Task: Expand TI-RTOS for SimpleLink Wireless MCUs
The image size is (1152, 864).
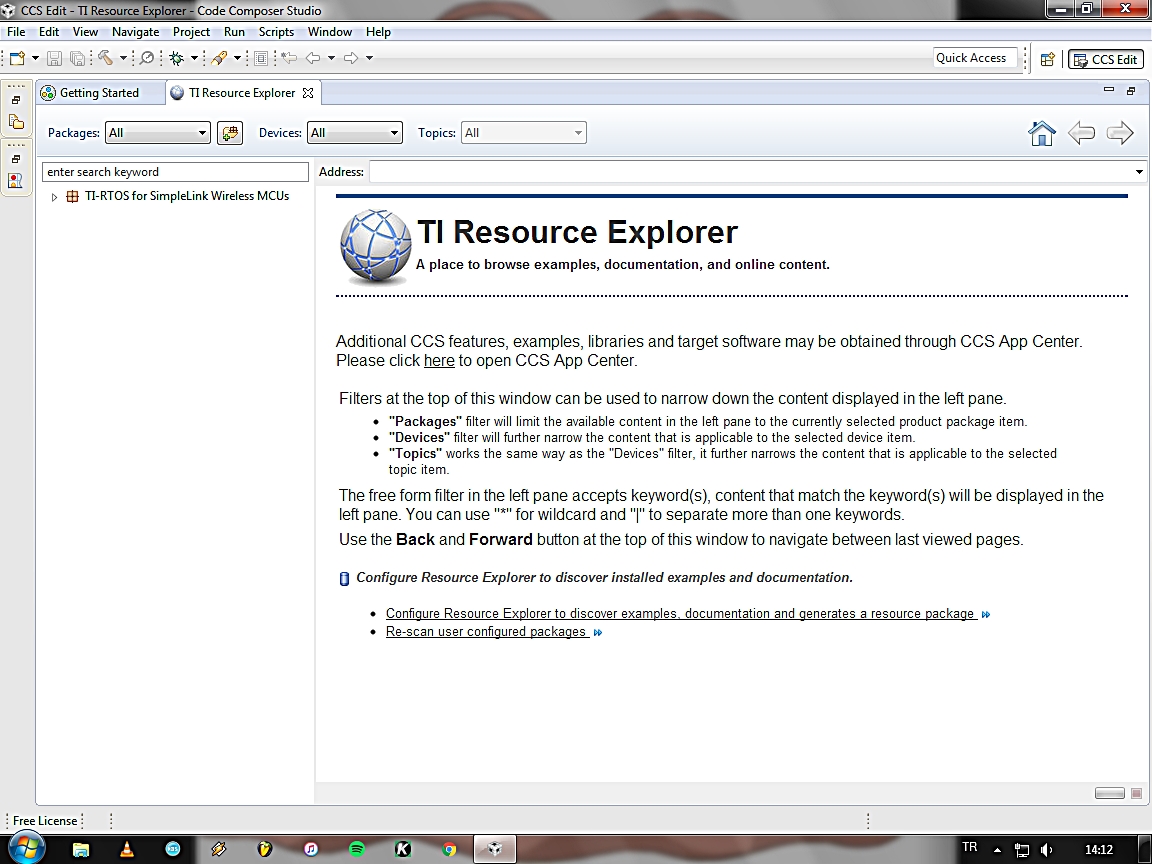Action: coord(54,197)
